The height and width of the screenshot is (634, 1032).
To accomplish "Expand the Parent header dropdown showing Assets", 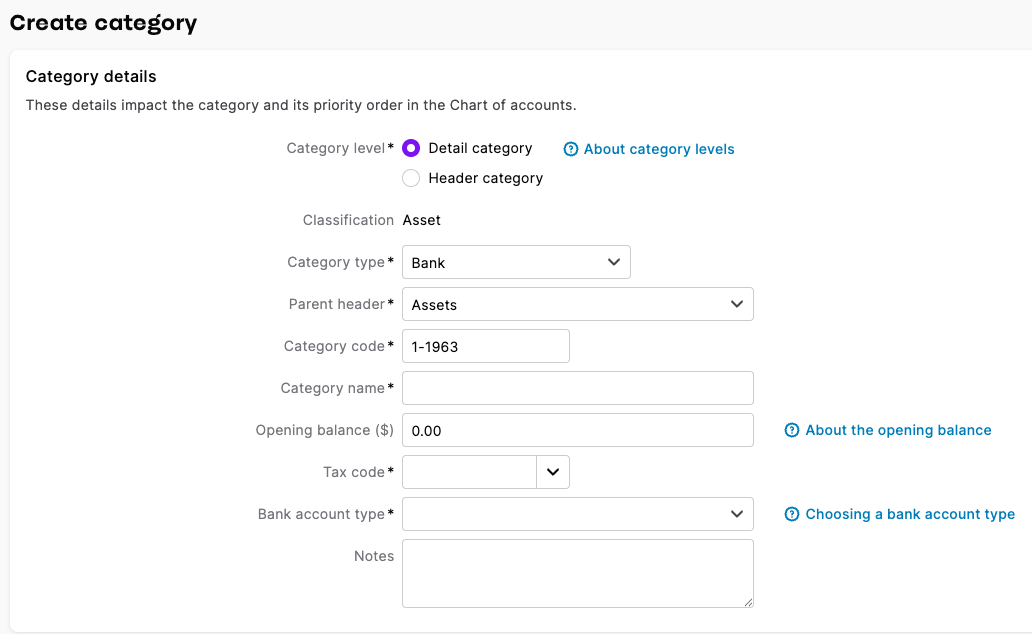I will [577, 304].
